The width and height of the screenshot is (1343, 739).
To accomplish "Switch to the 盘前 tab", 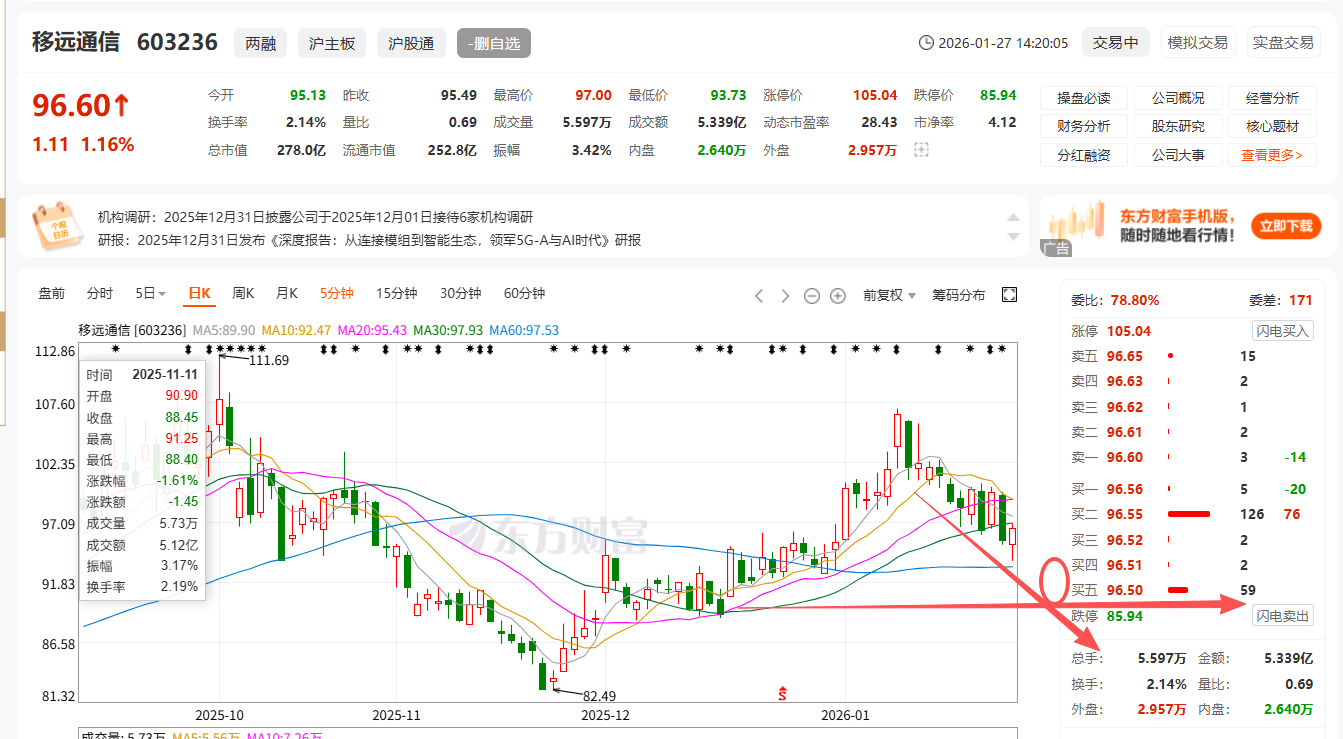I will pos(51,293).
